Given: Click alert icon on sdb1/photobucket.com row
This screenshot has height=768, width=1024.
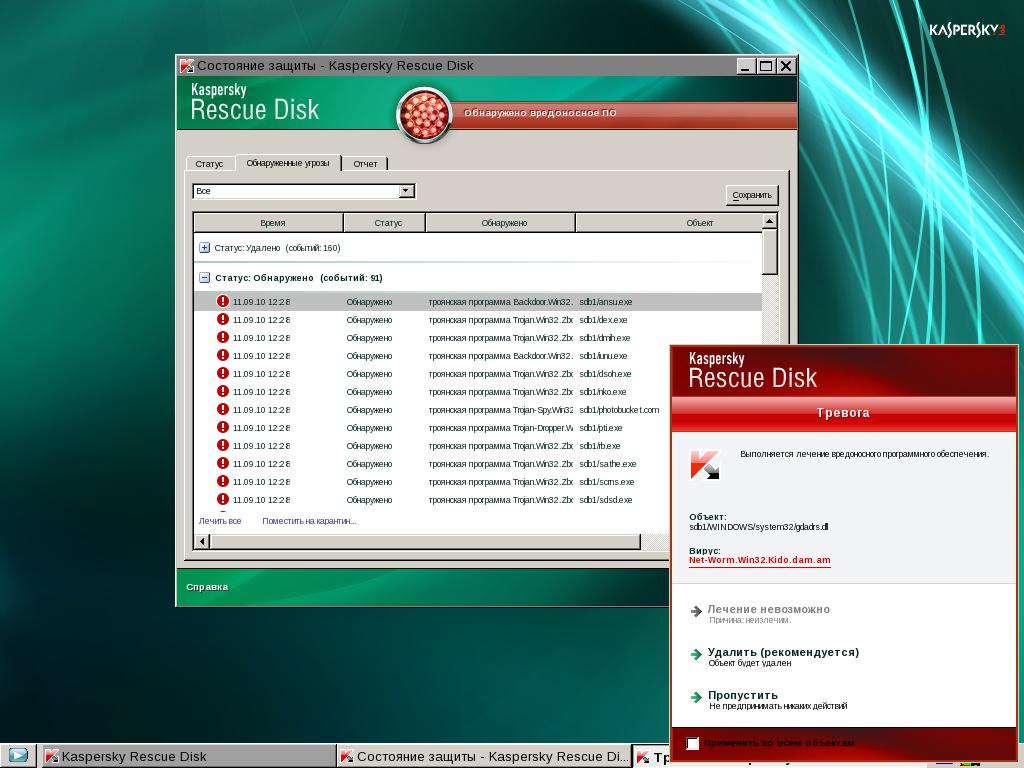Looking at the screenshot, I should (223, 409).
